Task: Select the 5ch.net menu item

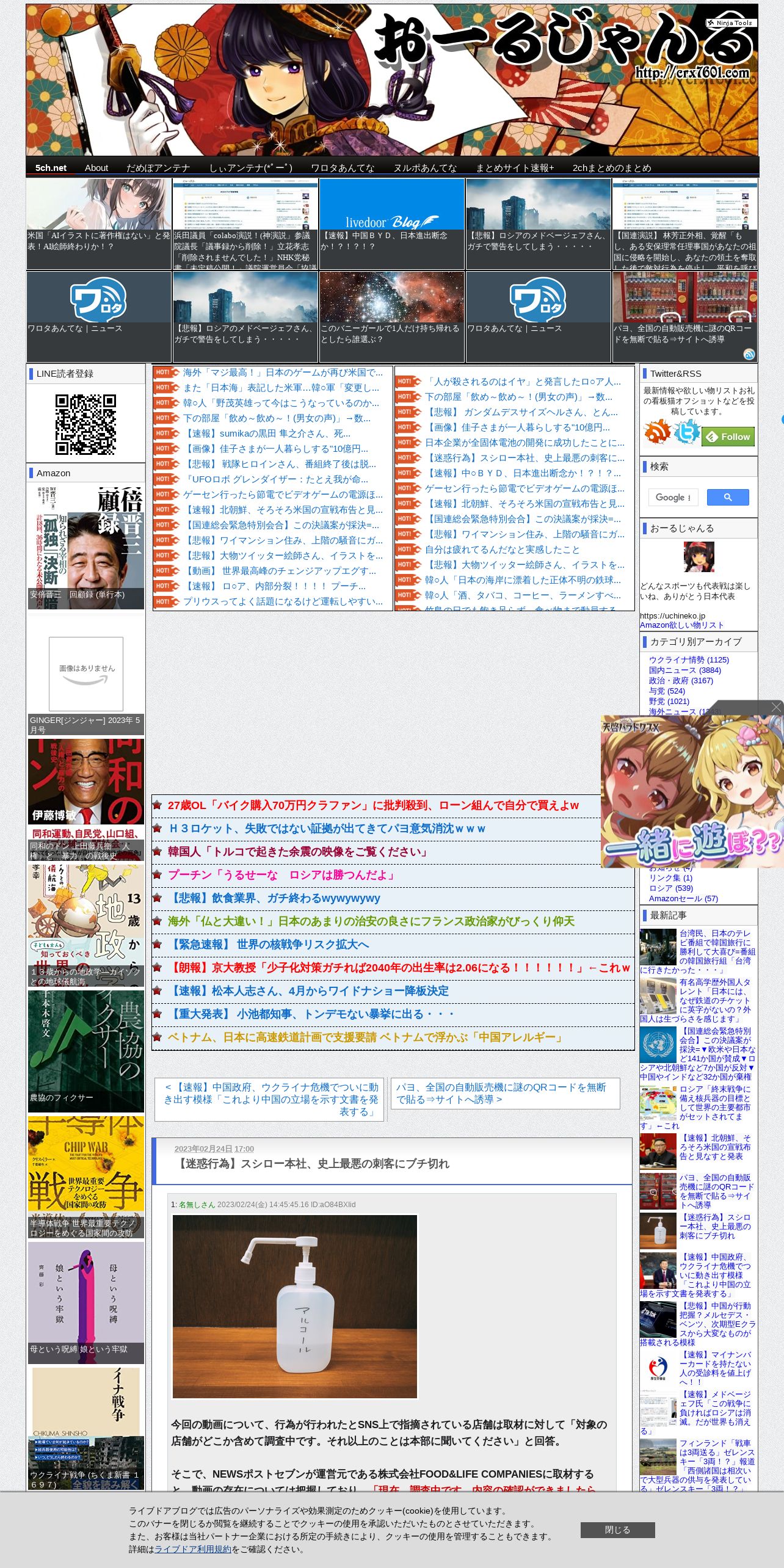Action: (51, 168)
